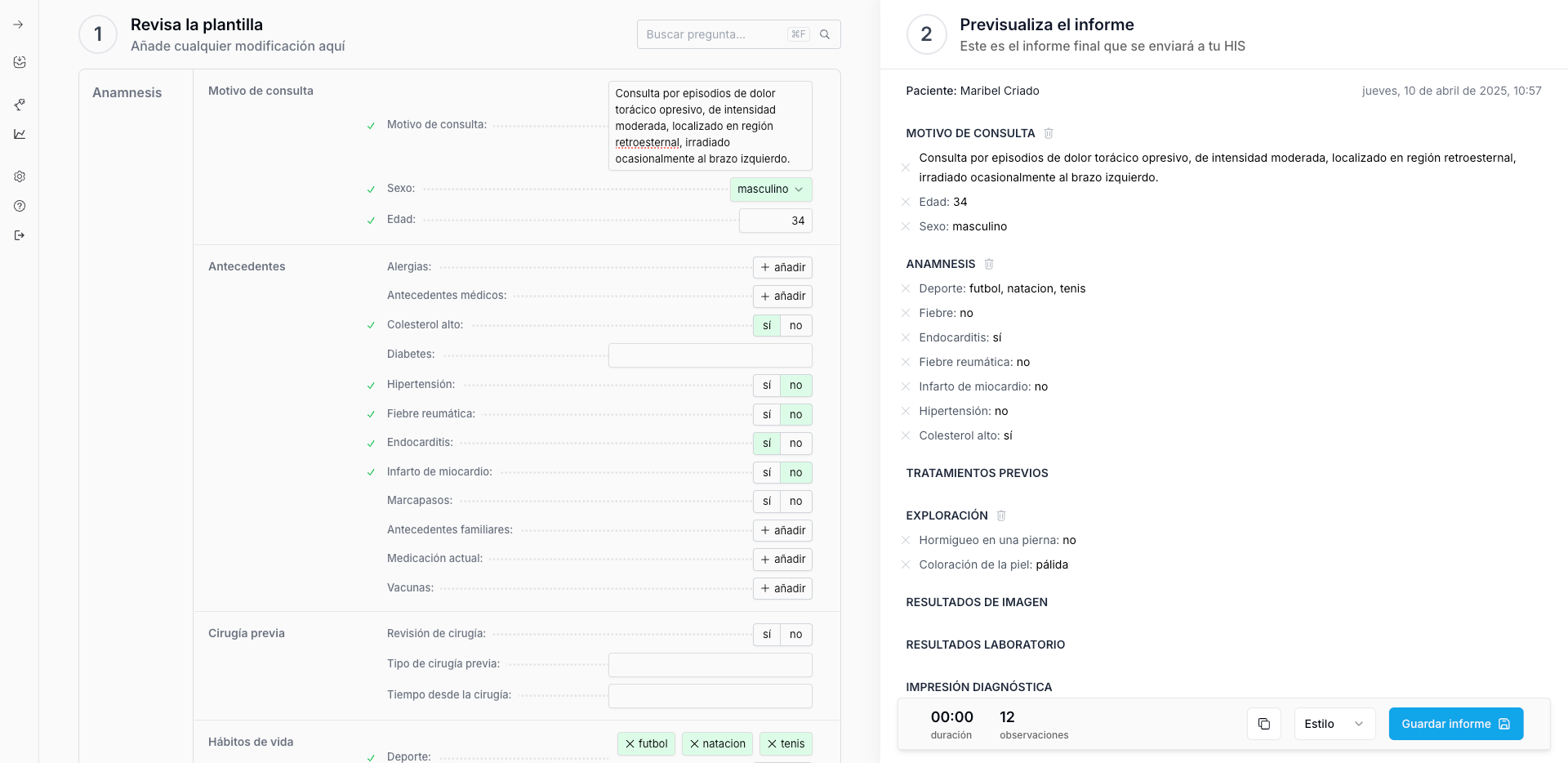1568x763 pixels.
Task: Click the logout icon in sidebar
Action: tap(20, 235)
